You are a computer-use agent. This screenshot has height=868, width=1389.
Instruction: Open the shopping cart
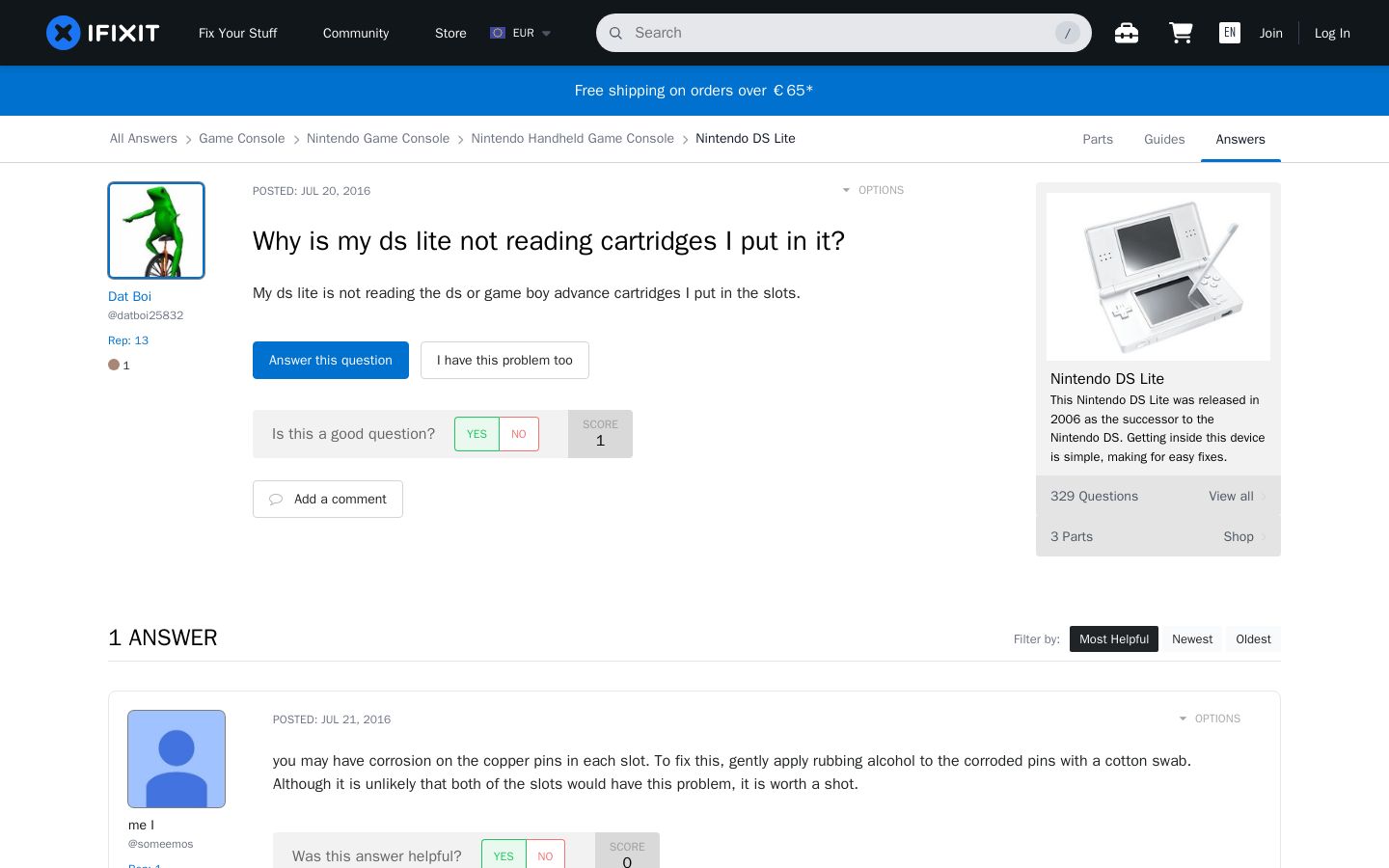click(x=1181, y=33)
